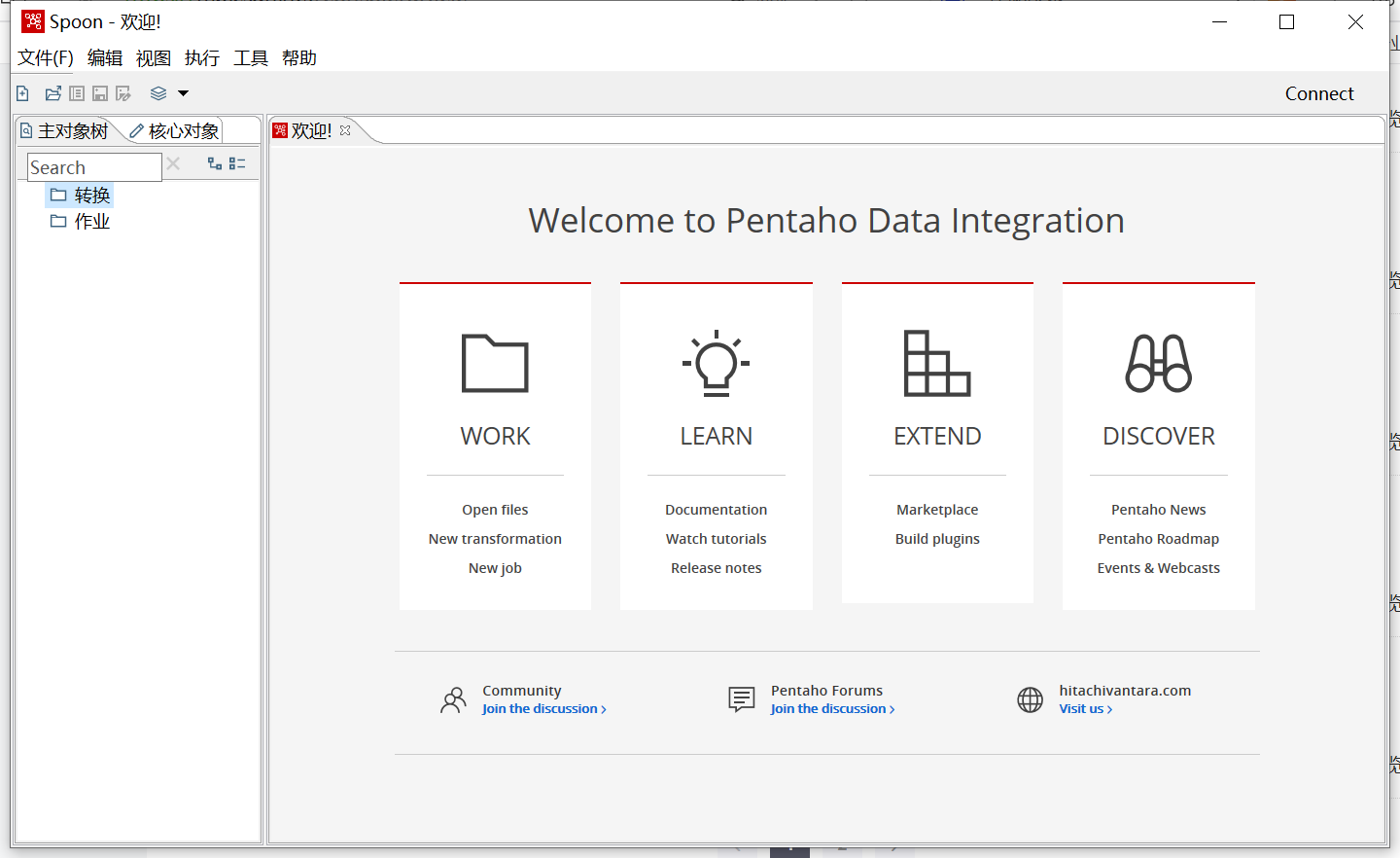Click the Welcome to Pentaho Data Integration title
Viewport: 1400px width, 858px height.
point(826,221)
